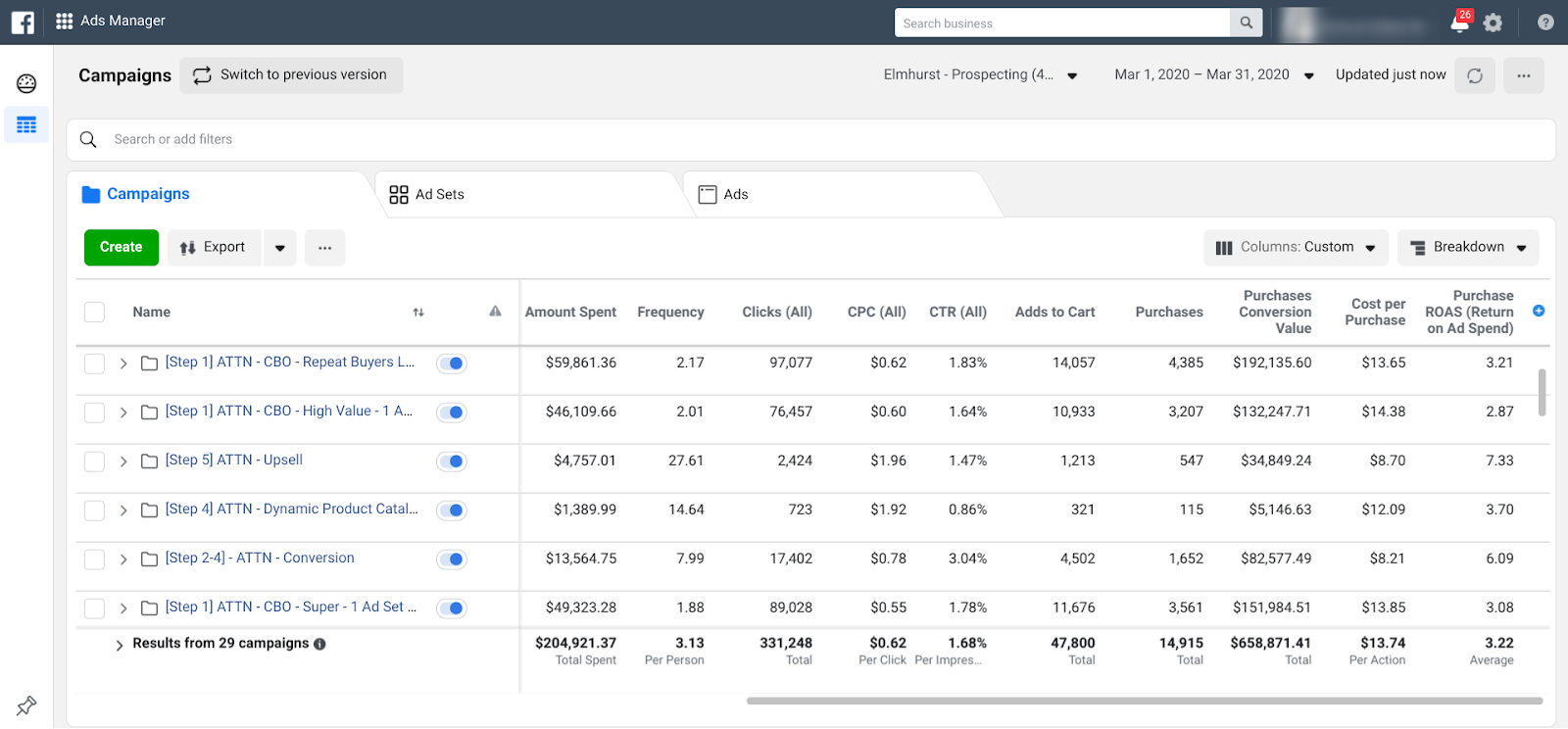Click the horizontal table scrollbar
This screenshot has width=1568, height=729.
1144,701
